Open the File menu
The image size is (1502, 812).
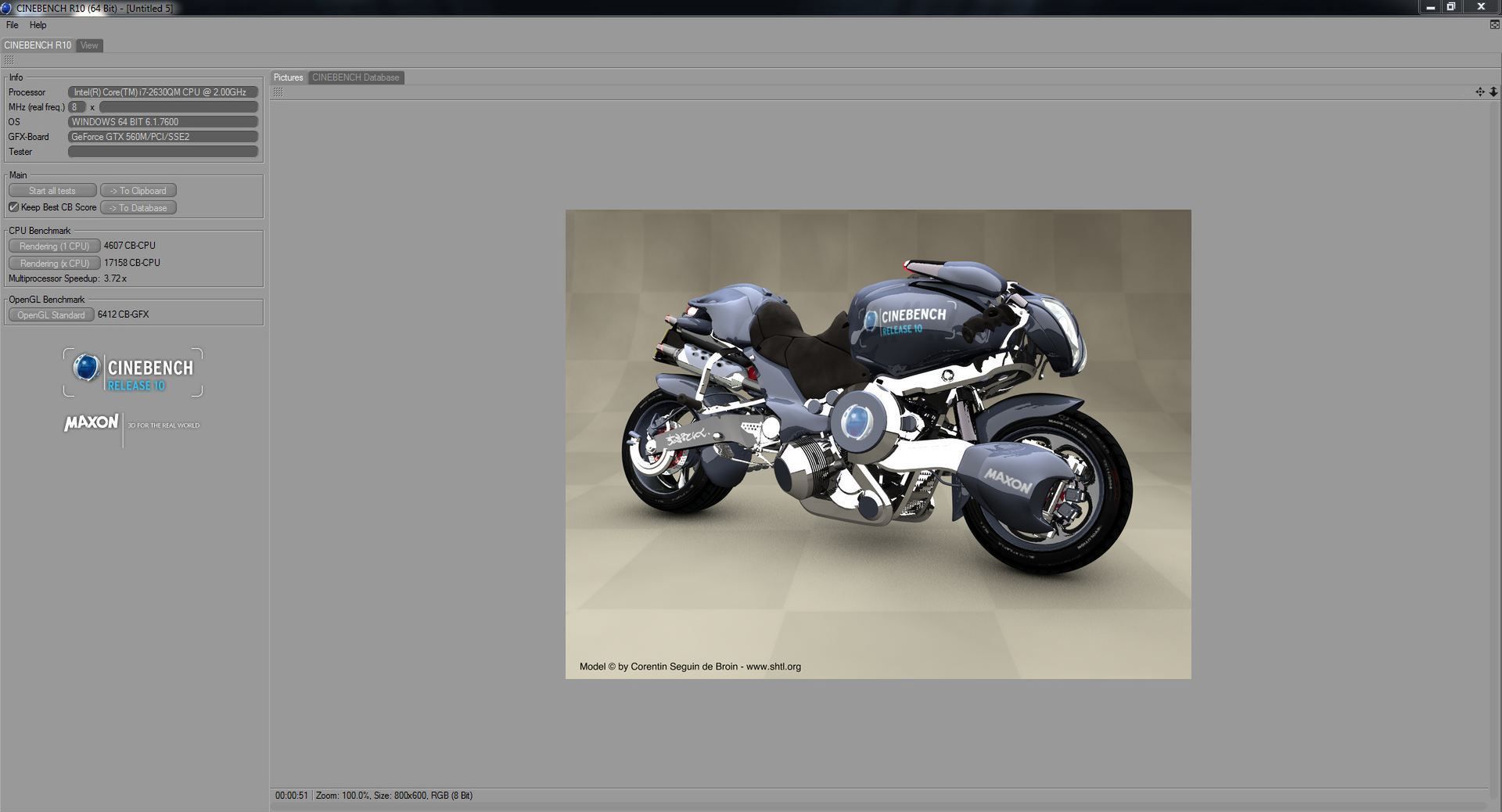(x=13, y=25)
